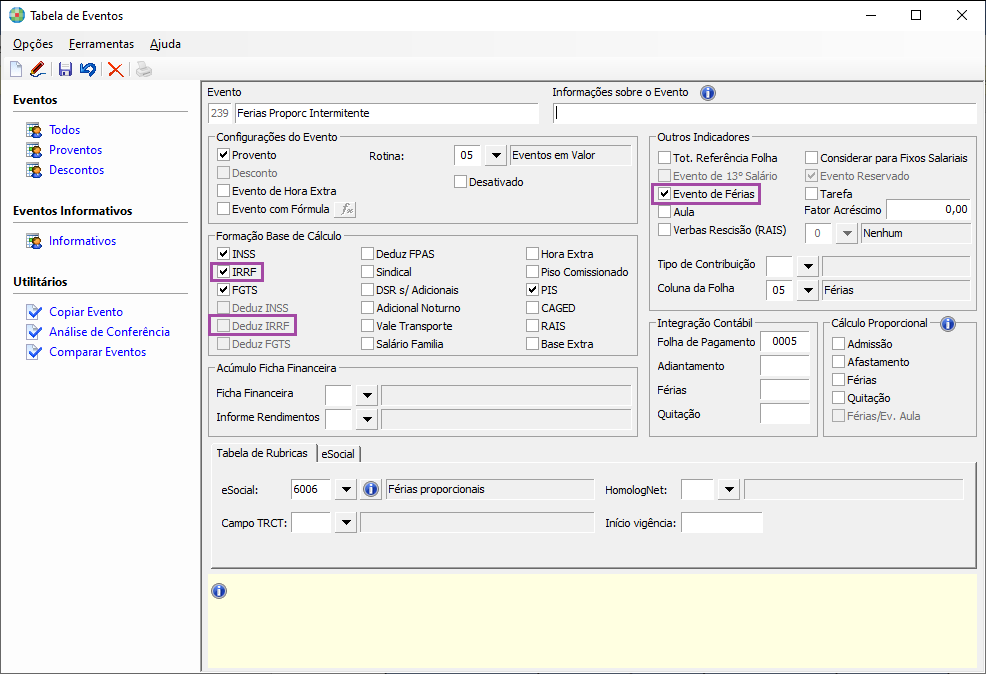The image size is (986, 674).
Task: Check the Desativado checkbox
Action: point(460,182)
